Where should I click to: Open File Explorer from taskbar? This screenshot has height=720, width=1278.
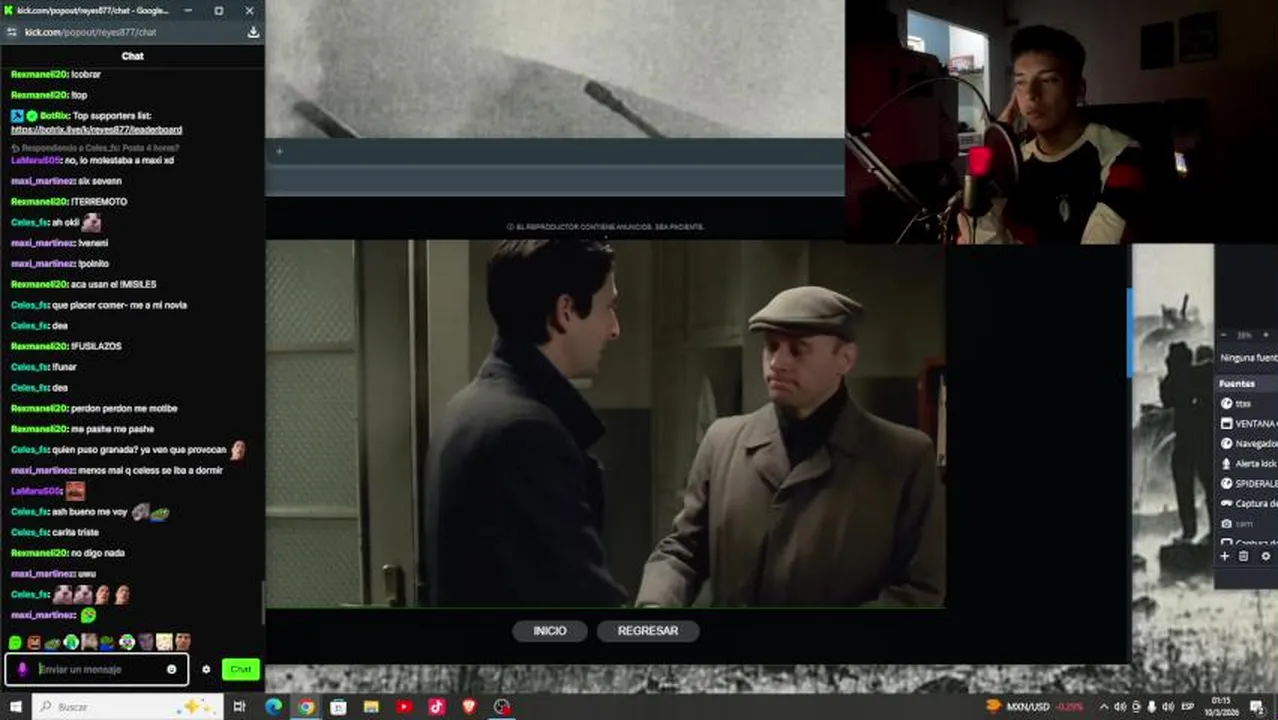371,707
